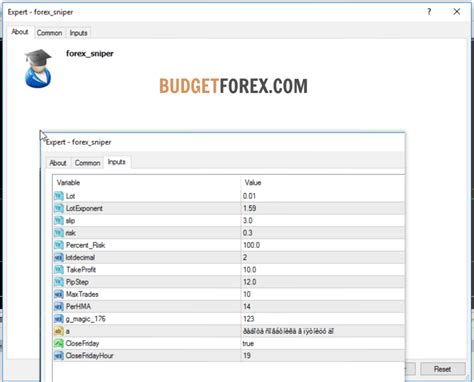The height and width of the screenshot is (382, 474).
Task: Click the TakeProfit variable type icon
Action: 59,270
